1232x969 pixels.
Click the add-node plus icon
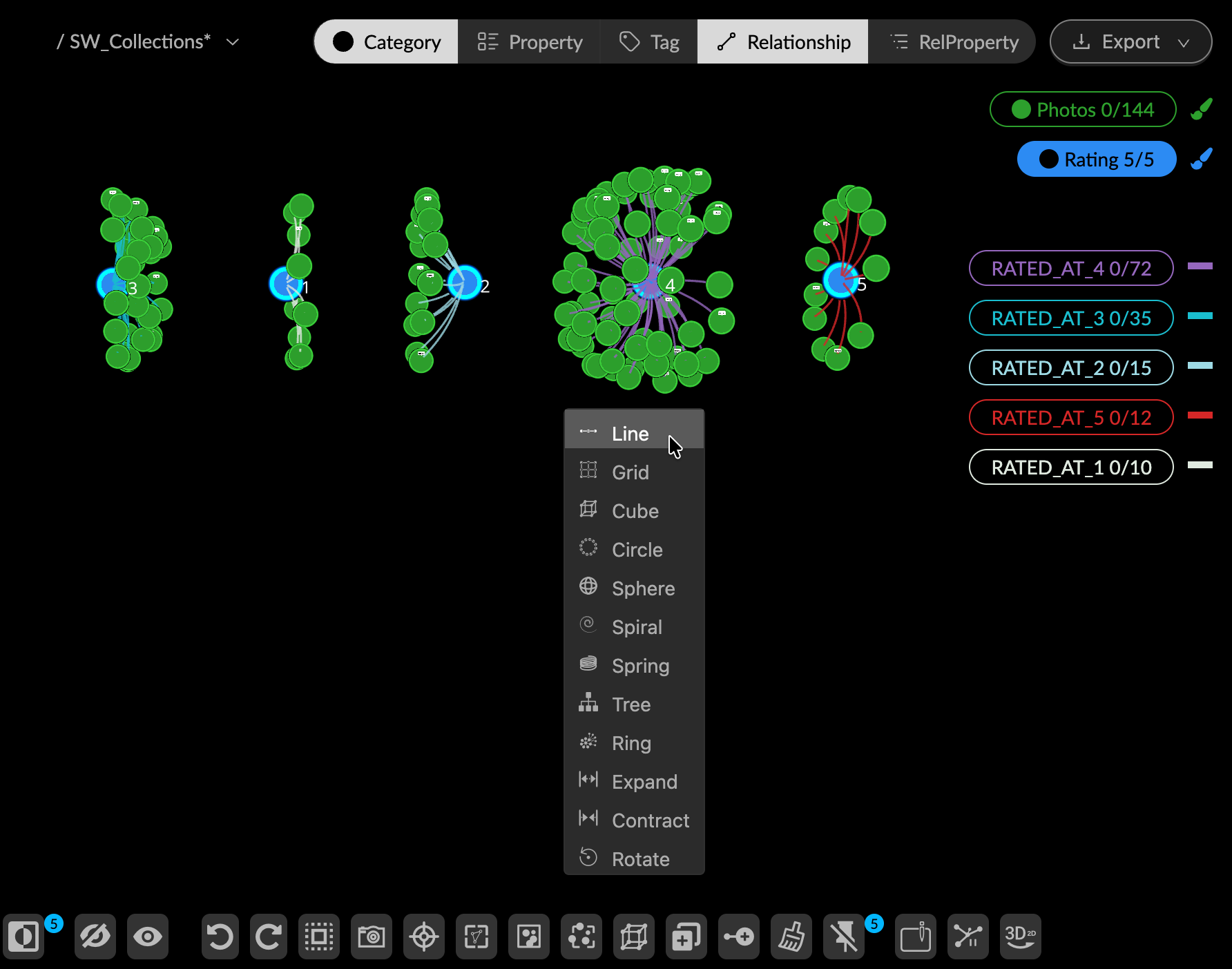(x=739, y=937)
